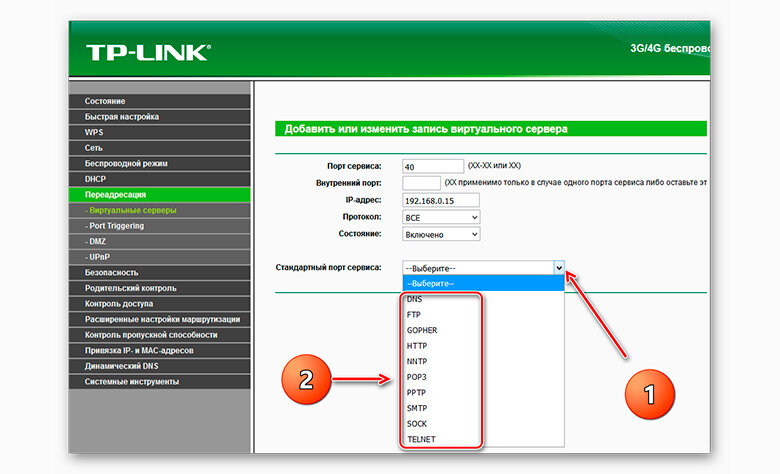The image size is (780, 474).
Task: Choose PPTP from the list
Action: (483, 392)
